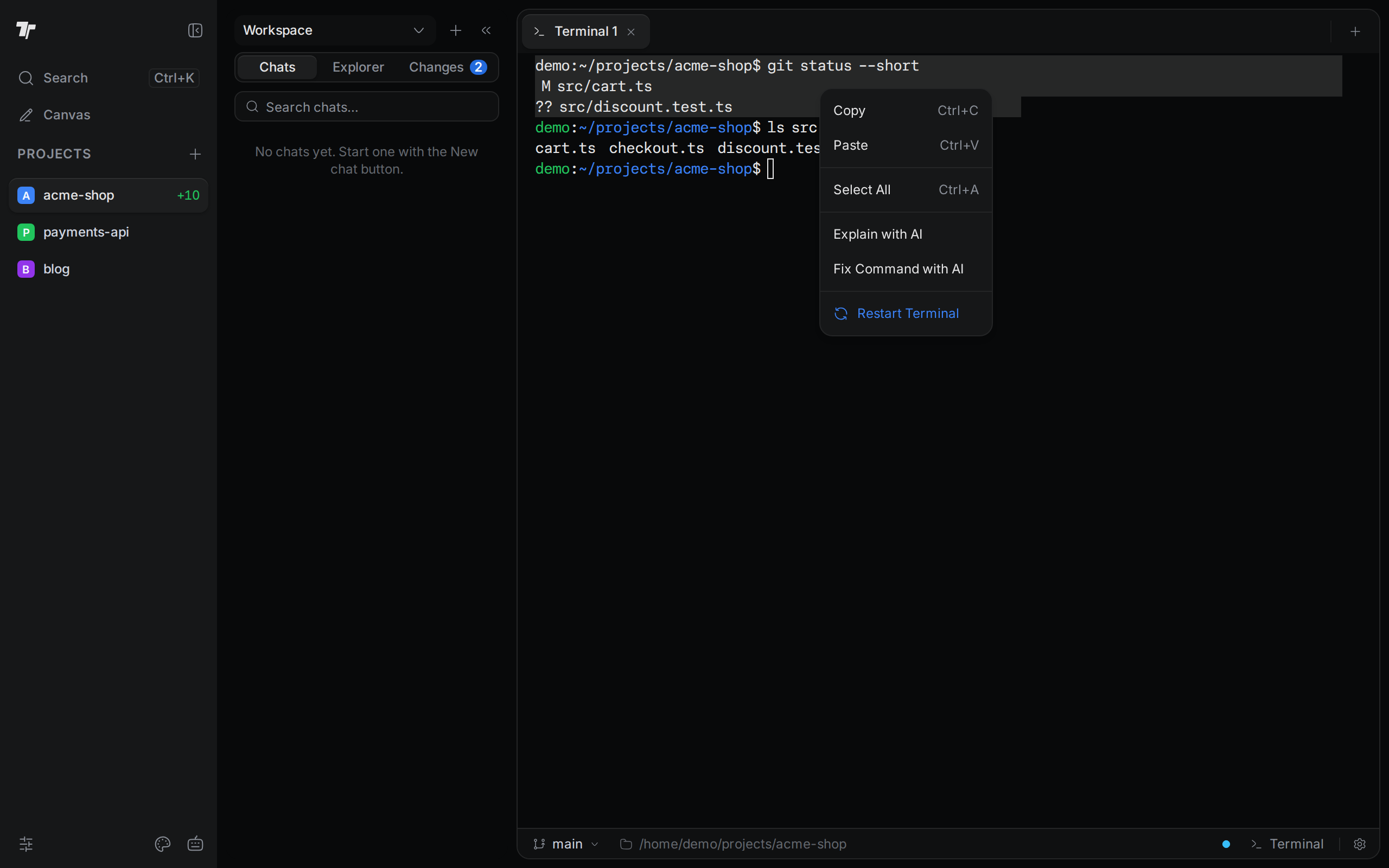Click the '?? src/discount.test.ts' terminal line

(634, 107)
